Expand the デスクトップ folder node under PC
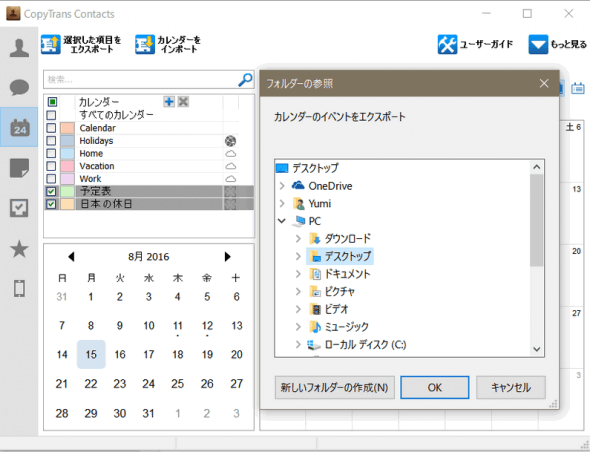Image resolution: width=590 pixels, height=452 pixels. 298,256
